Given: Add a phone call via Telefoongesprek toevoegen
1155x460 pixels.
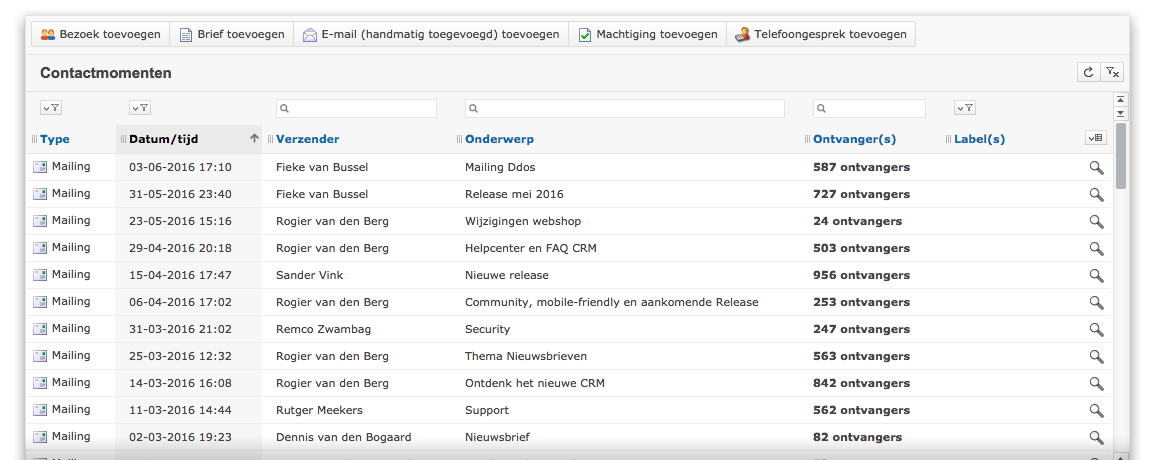Looking at the screenshot, I should [x=821, y=34].
